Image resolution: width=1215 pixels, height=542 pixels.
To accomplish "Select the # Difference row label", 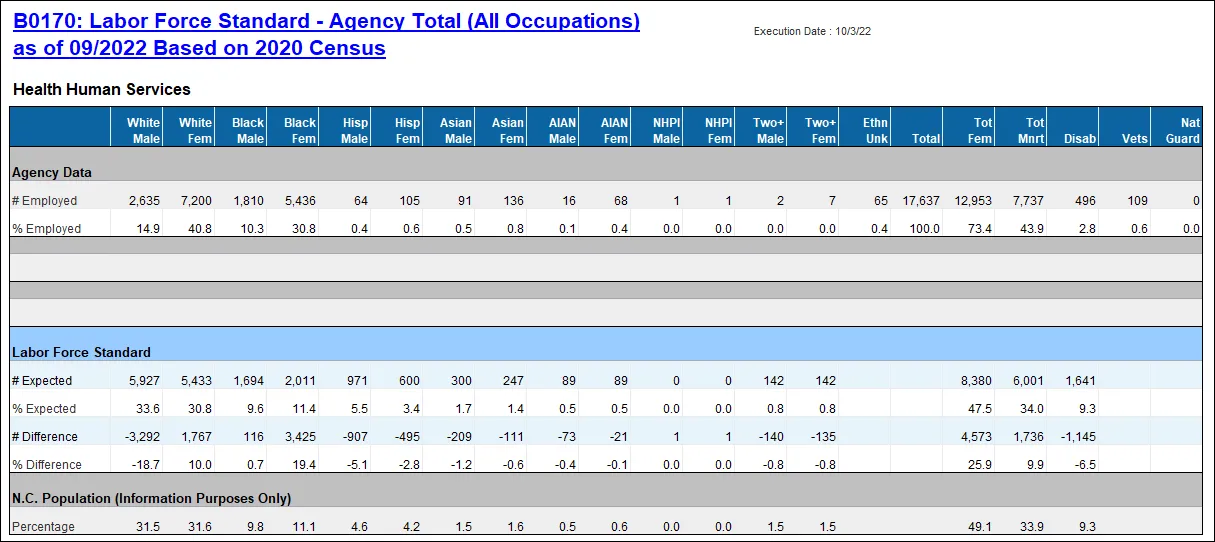I will [x=47, y=437].
